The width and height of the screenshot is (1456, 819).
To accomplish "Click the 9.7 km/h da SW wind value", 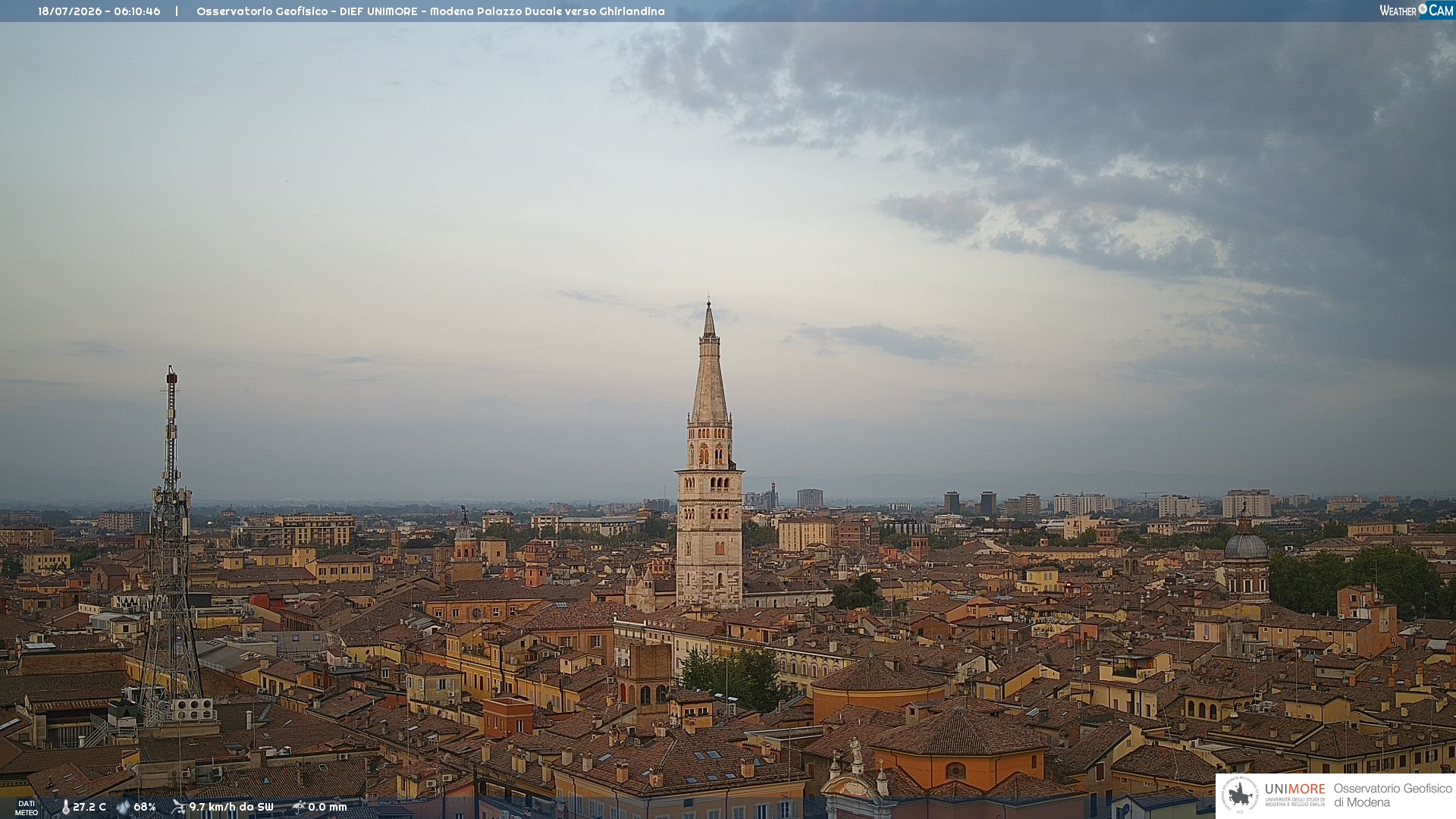I will (231, 808).
